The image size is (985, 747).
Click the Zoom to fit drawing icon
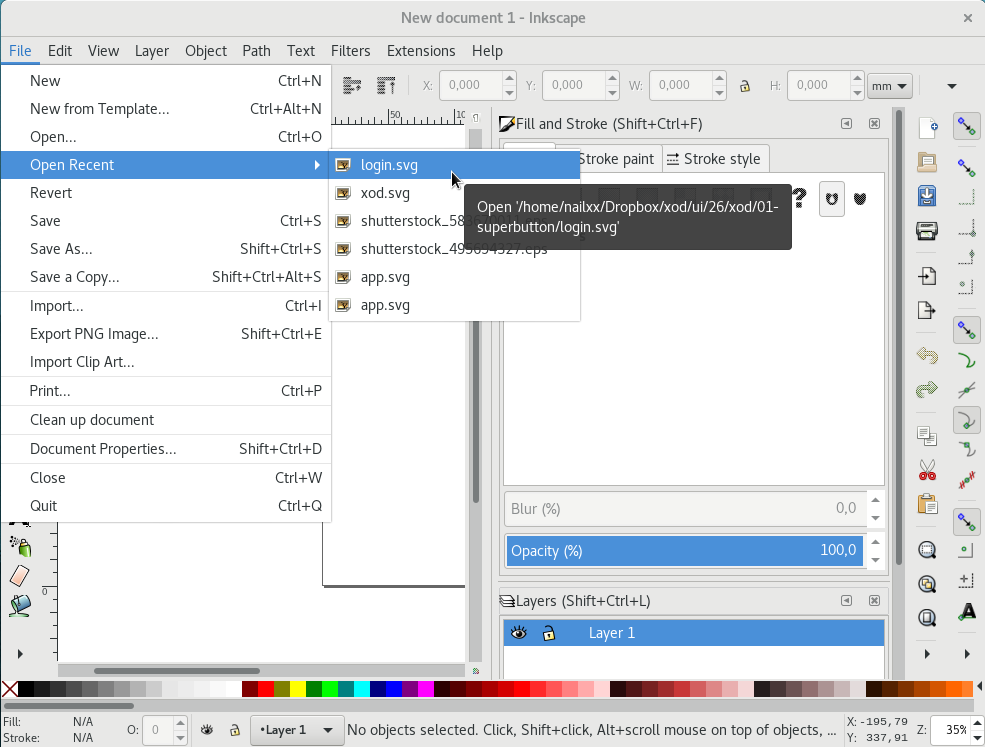click(927, 584)
